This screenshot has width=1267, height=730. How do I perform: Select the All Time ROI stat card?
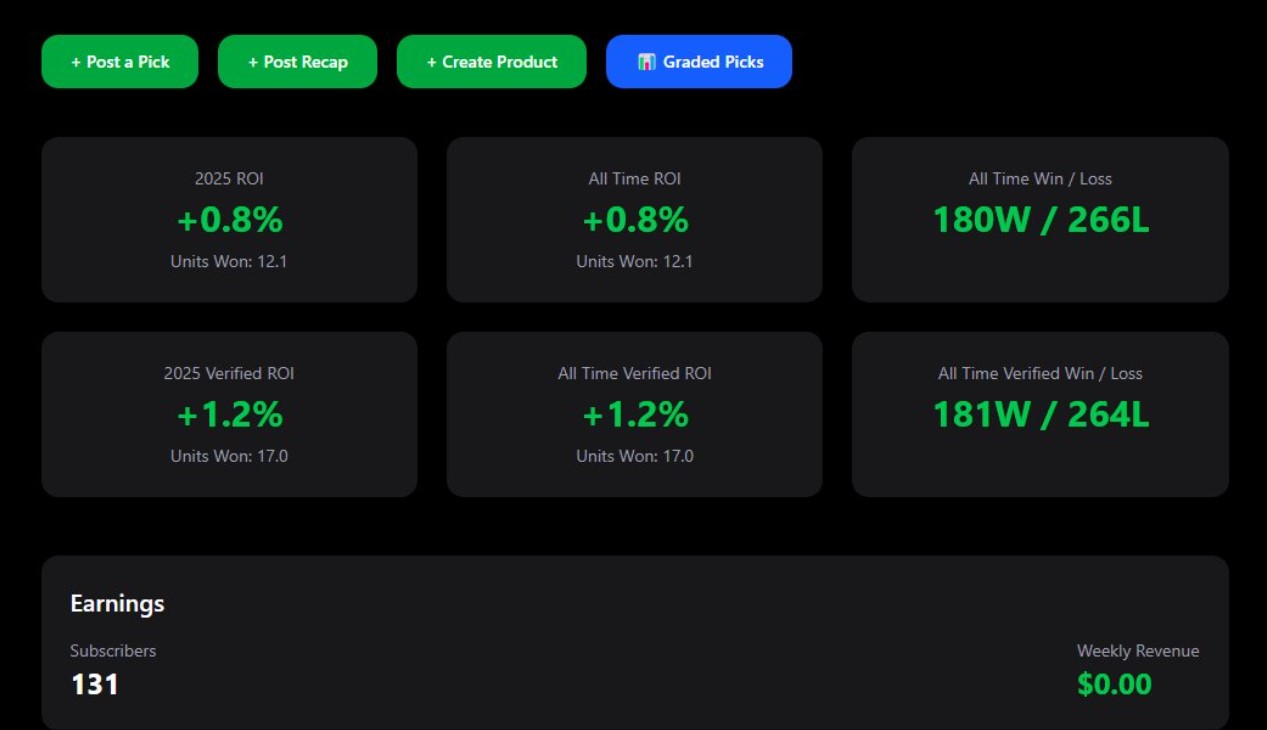[x=634, y=219]
